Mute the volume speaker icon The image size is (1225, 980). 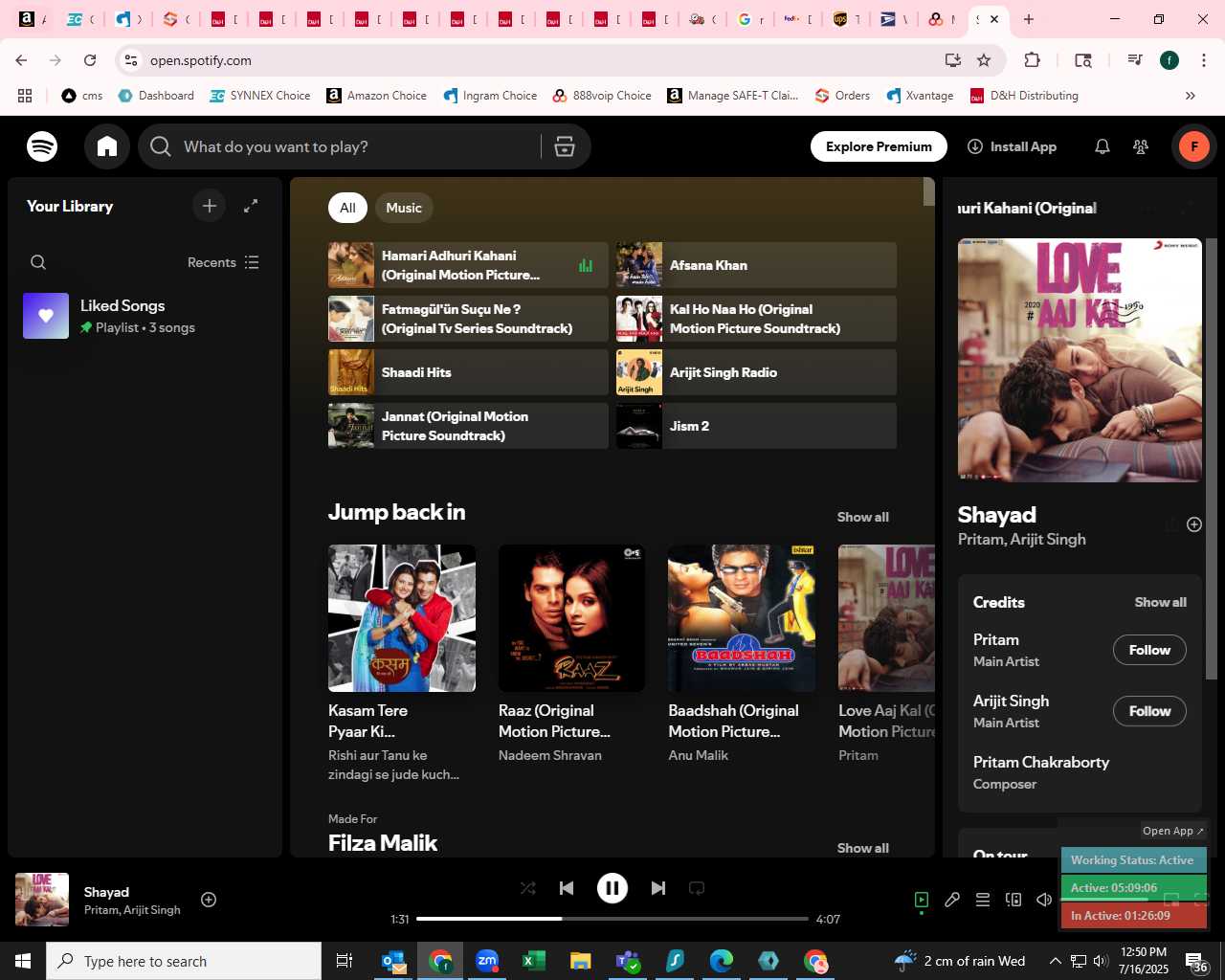click(x=1044, y=900)
